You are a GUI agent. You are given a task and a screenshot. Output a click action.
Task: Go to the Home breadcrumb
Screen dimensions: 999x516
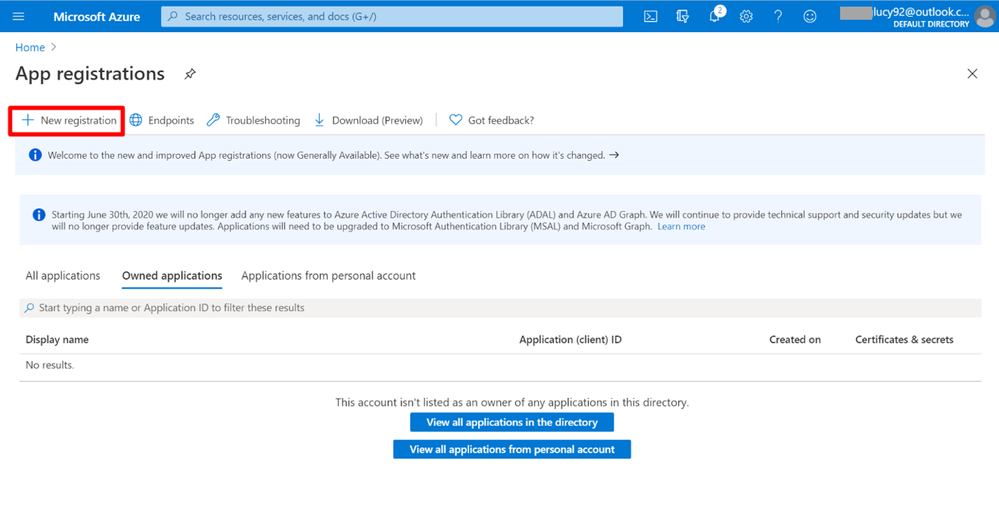30,47
